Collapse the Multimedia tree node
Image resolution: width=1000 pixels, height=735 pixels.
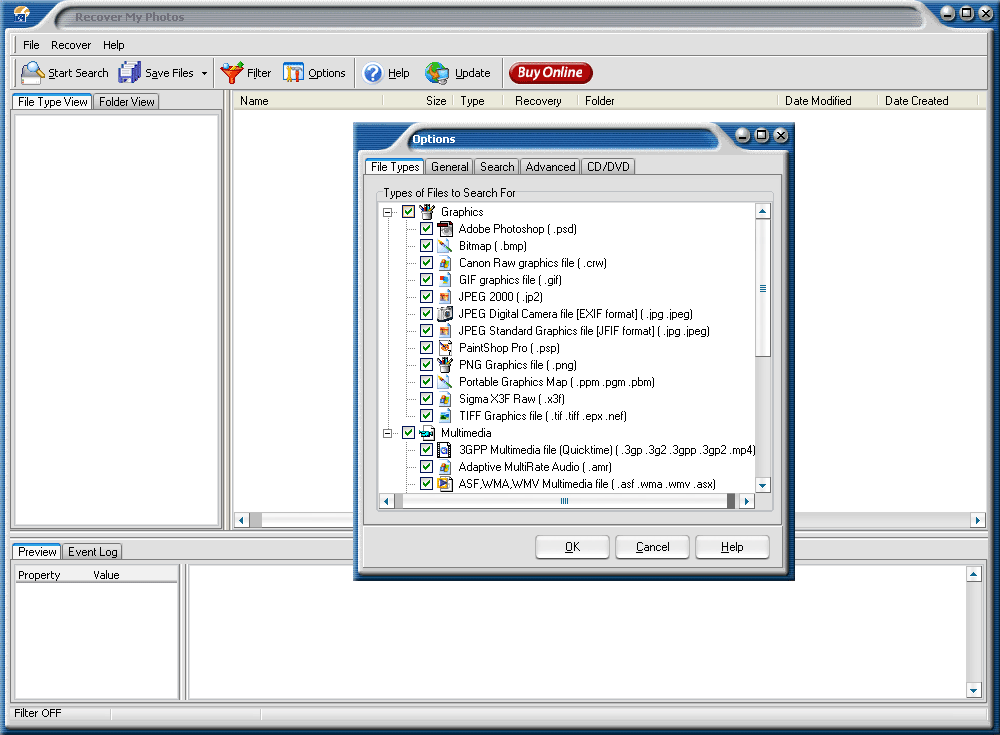tap(387, 433)
